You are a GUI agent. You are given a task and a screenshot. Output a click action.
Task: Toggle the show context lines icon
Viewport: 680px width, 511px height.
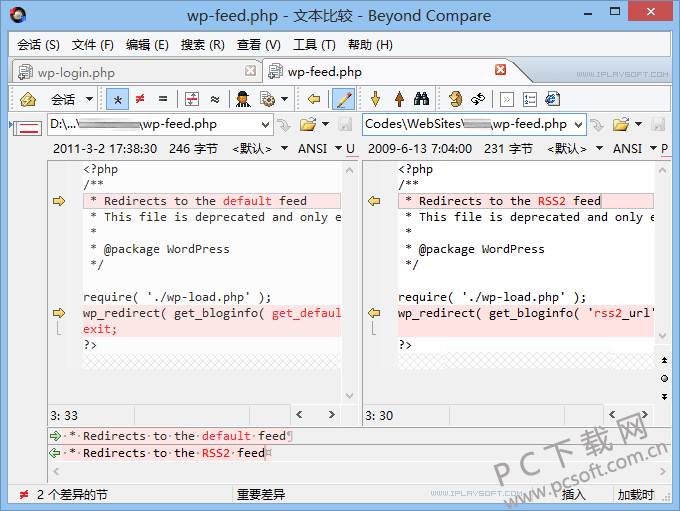[192, 99]
